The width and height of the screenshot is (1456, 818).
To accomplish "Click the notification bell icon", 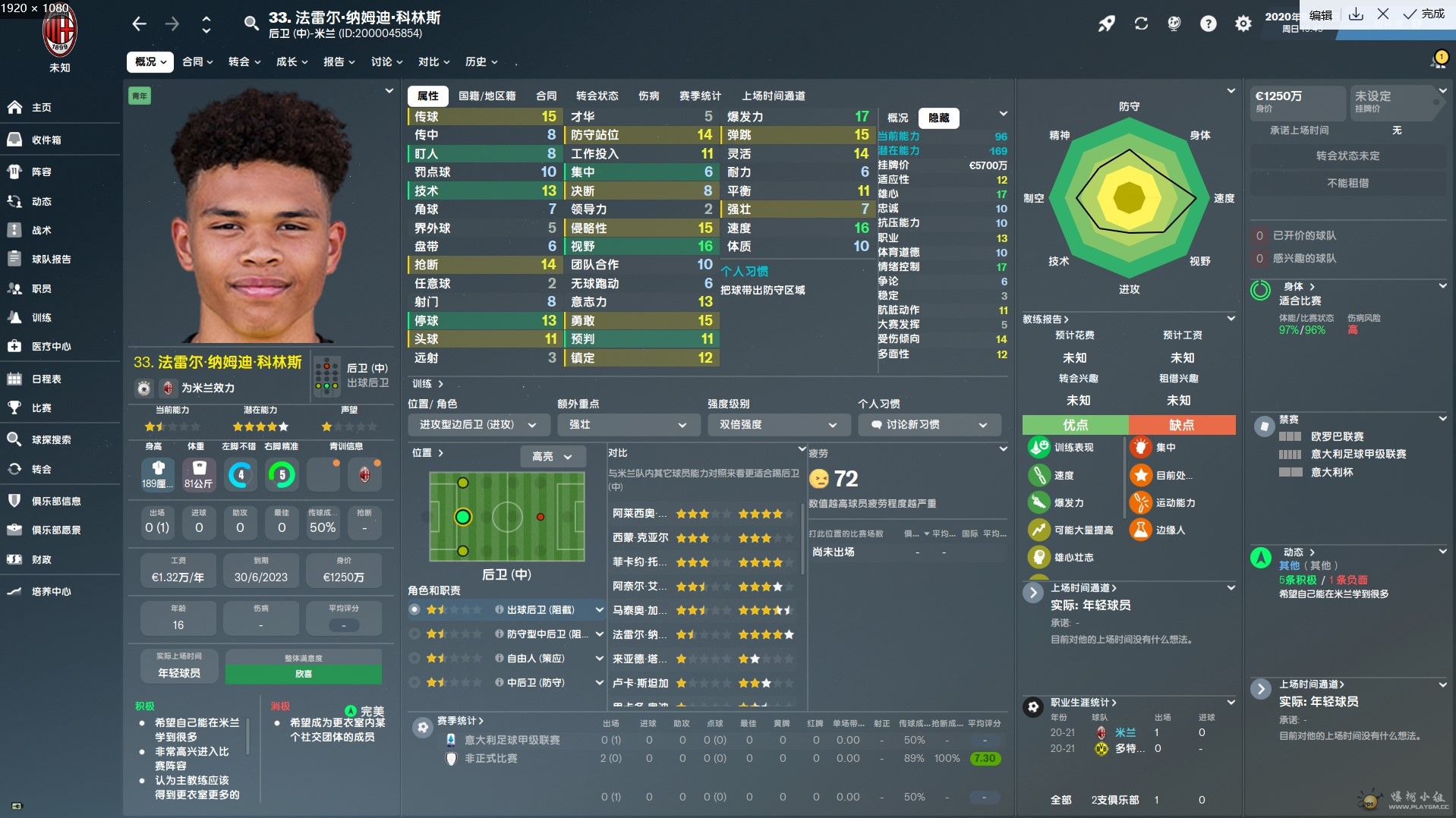I will (1438, 61).
